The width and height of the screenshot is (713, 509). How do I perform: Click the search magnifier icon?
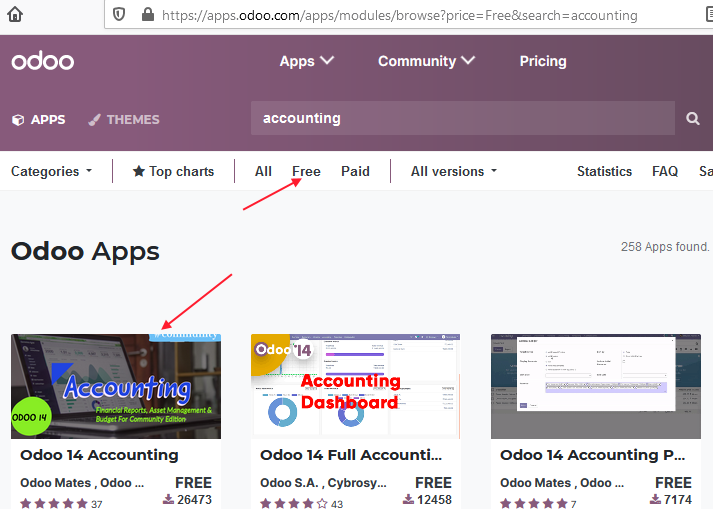693,118
